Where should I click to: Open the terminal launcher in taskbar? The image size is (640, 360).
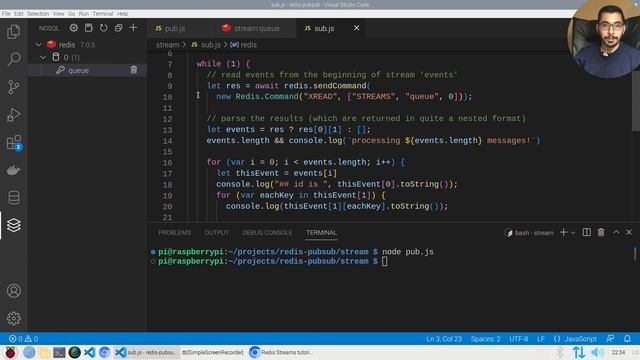pos(59,352)
